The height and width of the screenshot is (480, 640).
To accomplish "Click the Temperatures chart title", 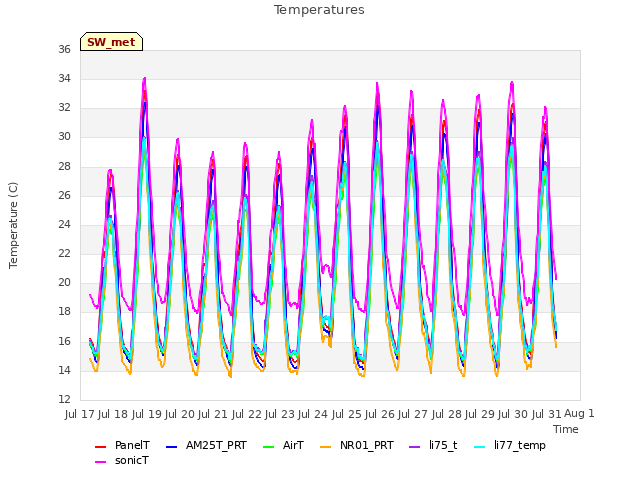I will 319,10.
